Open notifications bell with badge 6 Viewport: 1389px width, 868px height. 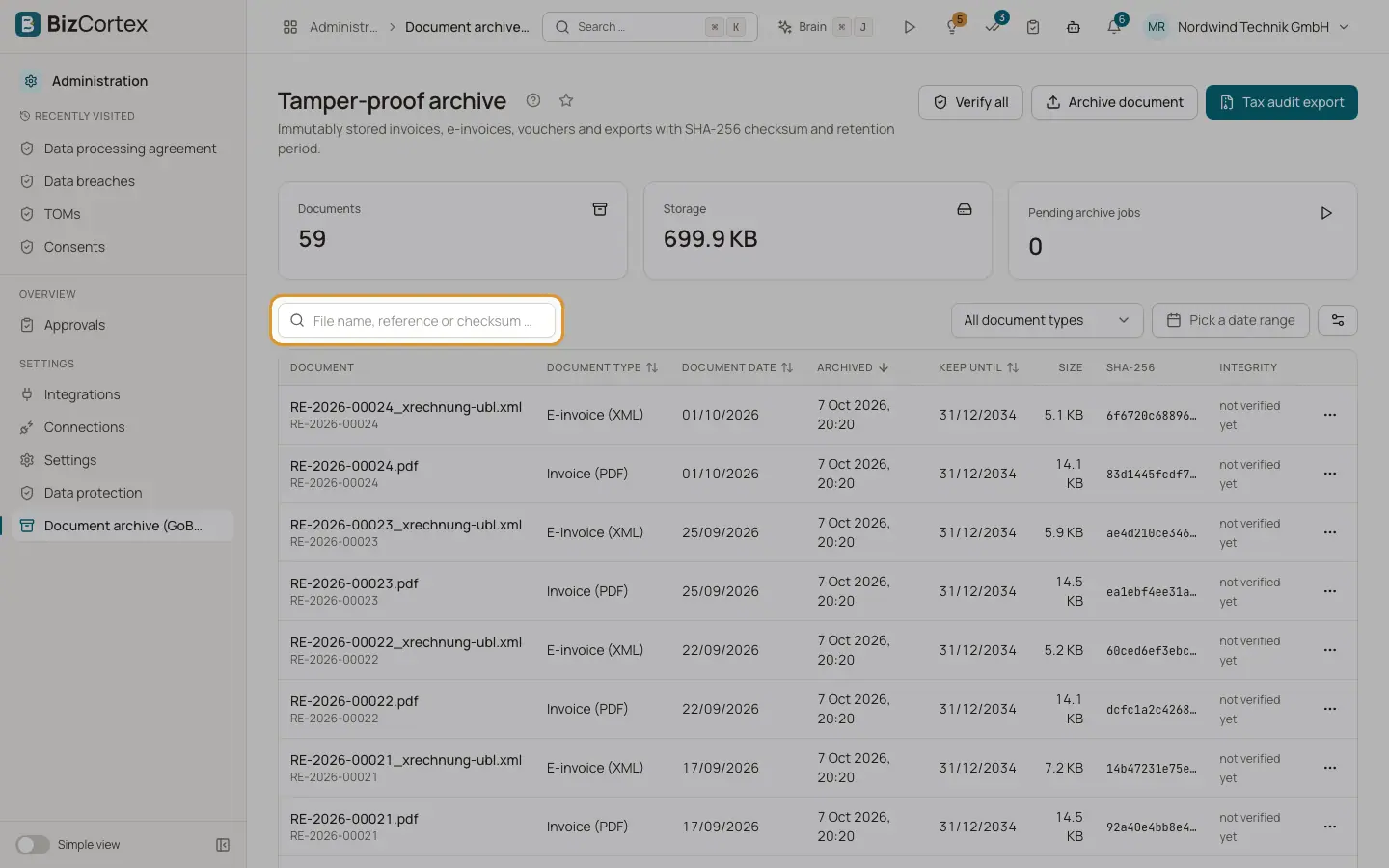pyautogui.click(x=1114, y=27)
